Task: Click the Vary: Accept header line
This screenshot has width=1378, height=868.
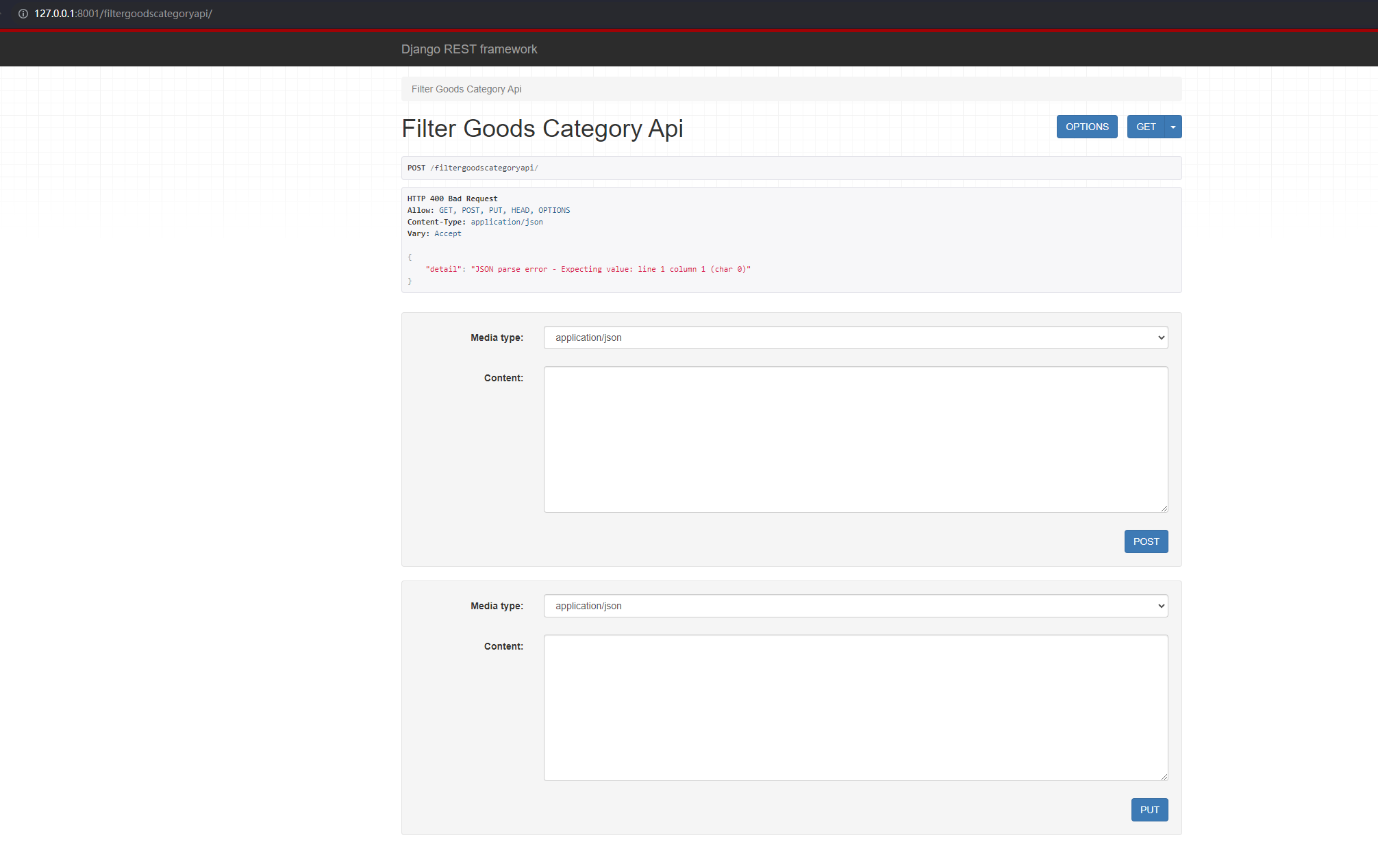Action: click(x=434, y=233)
